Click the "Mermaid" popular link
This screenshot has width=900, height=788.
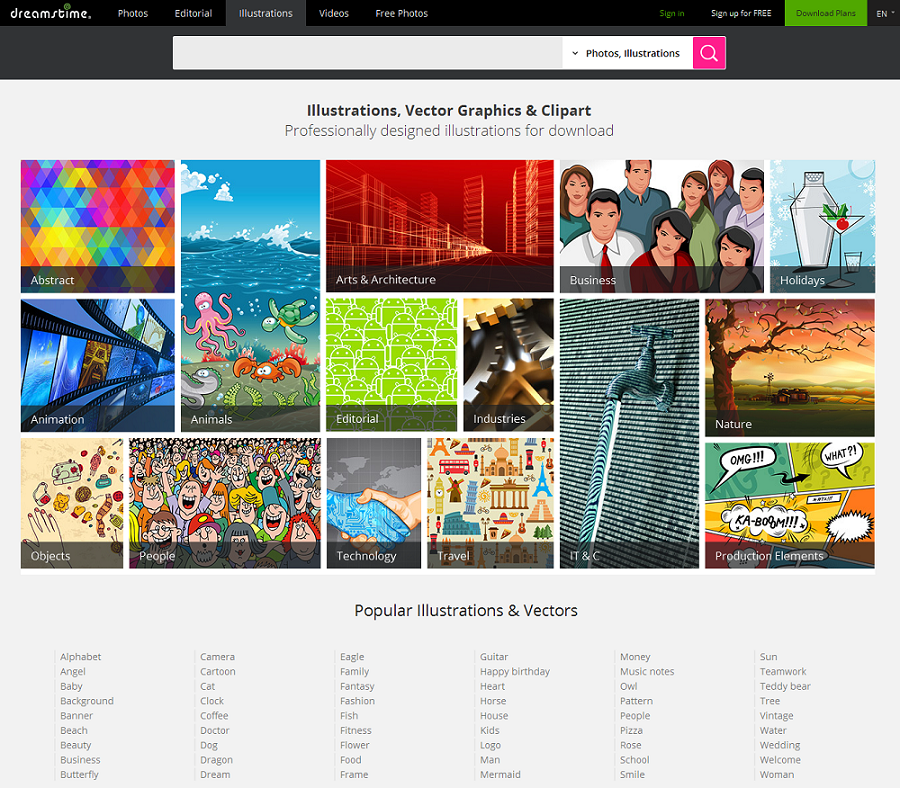tap(500, 774)
